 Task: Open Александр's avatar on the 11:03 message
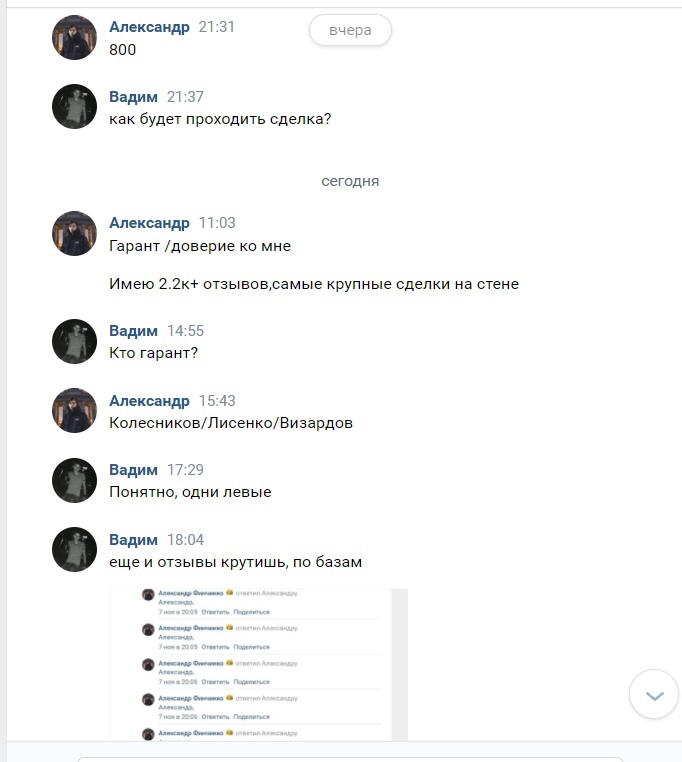[x=74, y=233]
